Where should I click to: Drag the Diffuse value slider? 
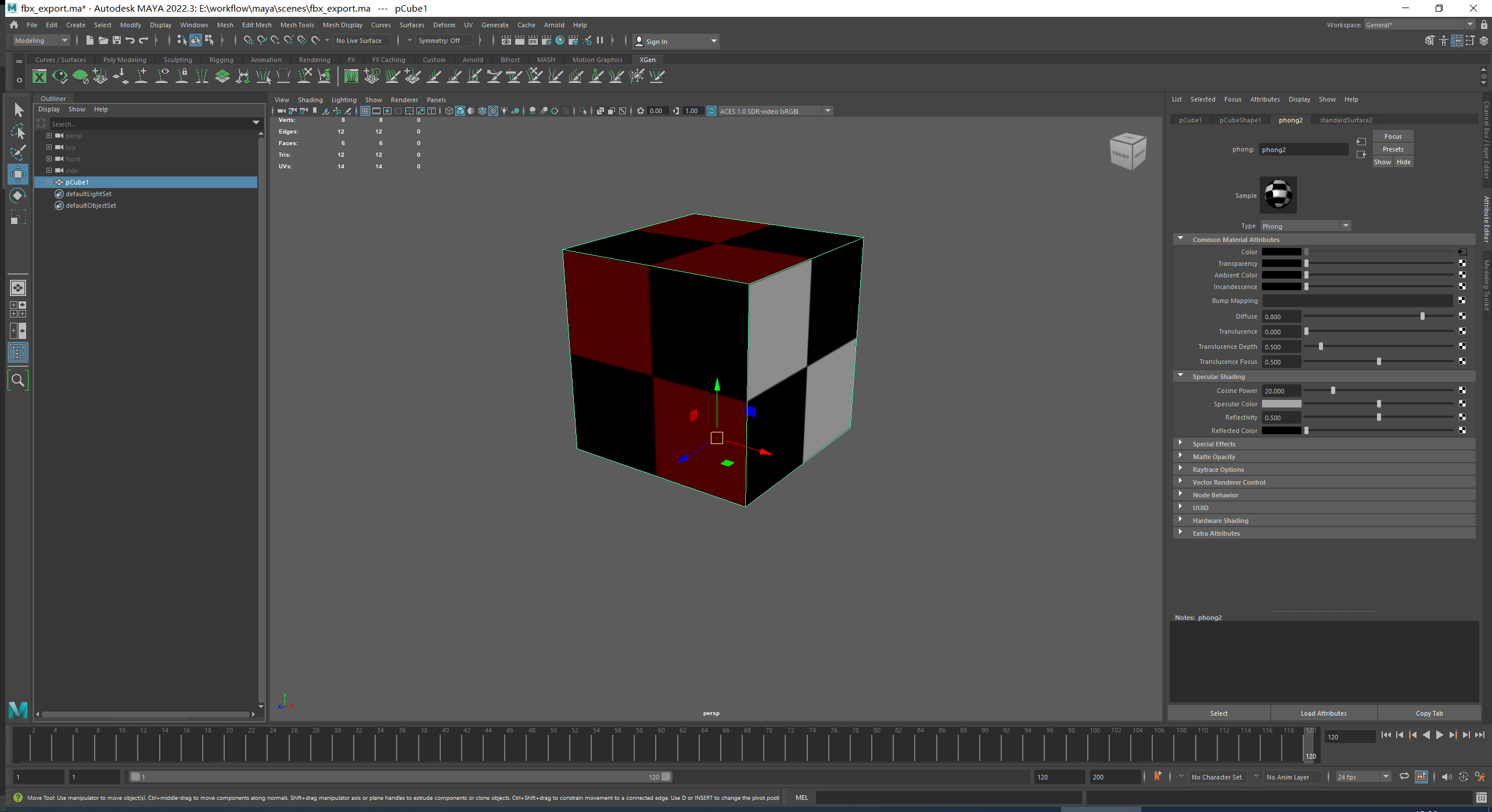pyautogui.click(x=1422, y=316)
